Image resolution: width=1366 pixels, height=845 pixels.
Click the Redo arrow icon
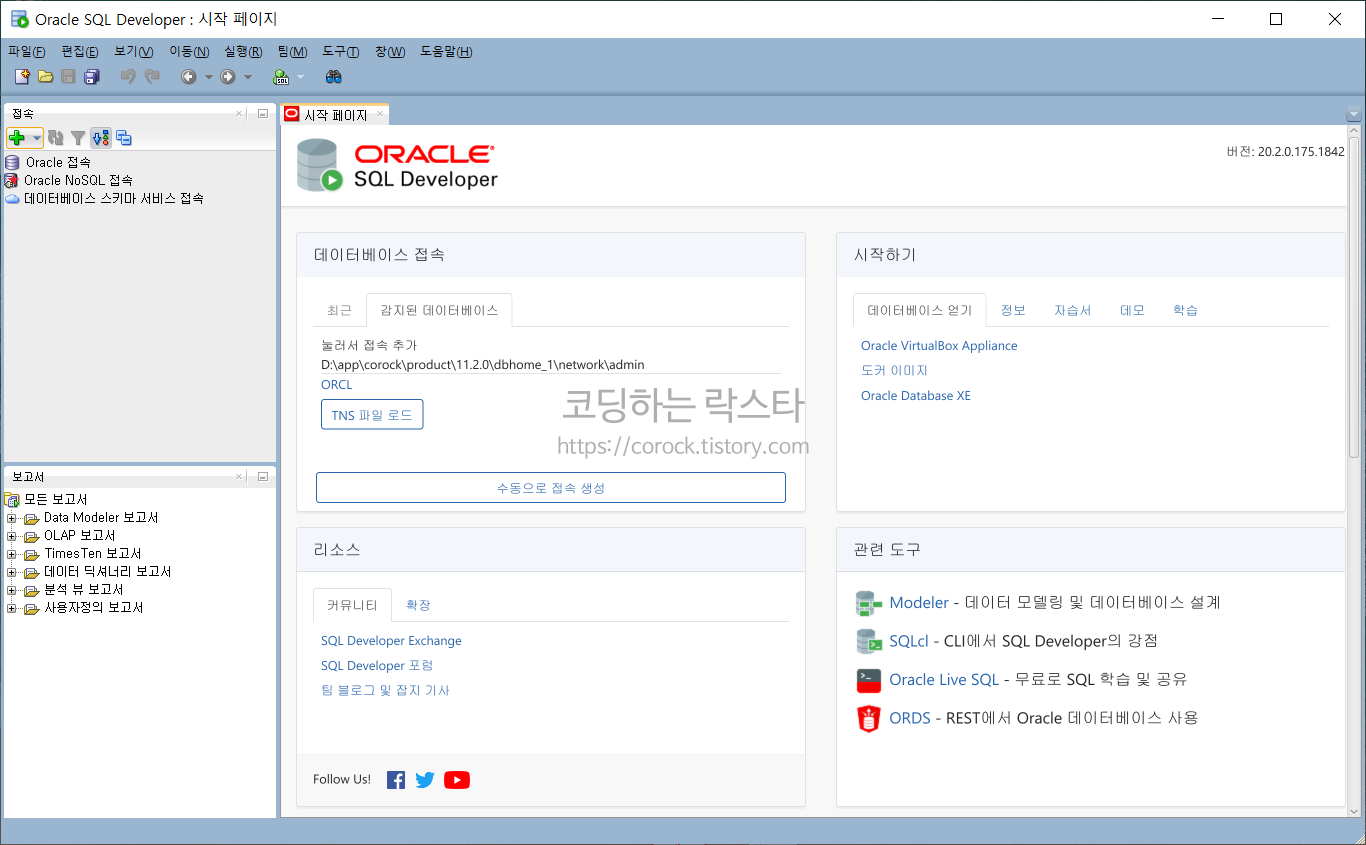pyautogui.click(x=152, y=76)
